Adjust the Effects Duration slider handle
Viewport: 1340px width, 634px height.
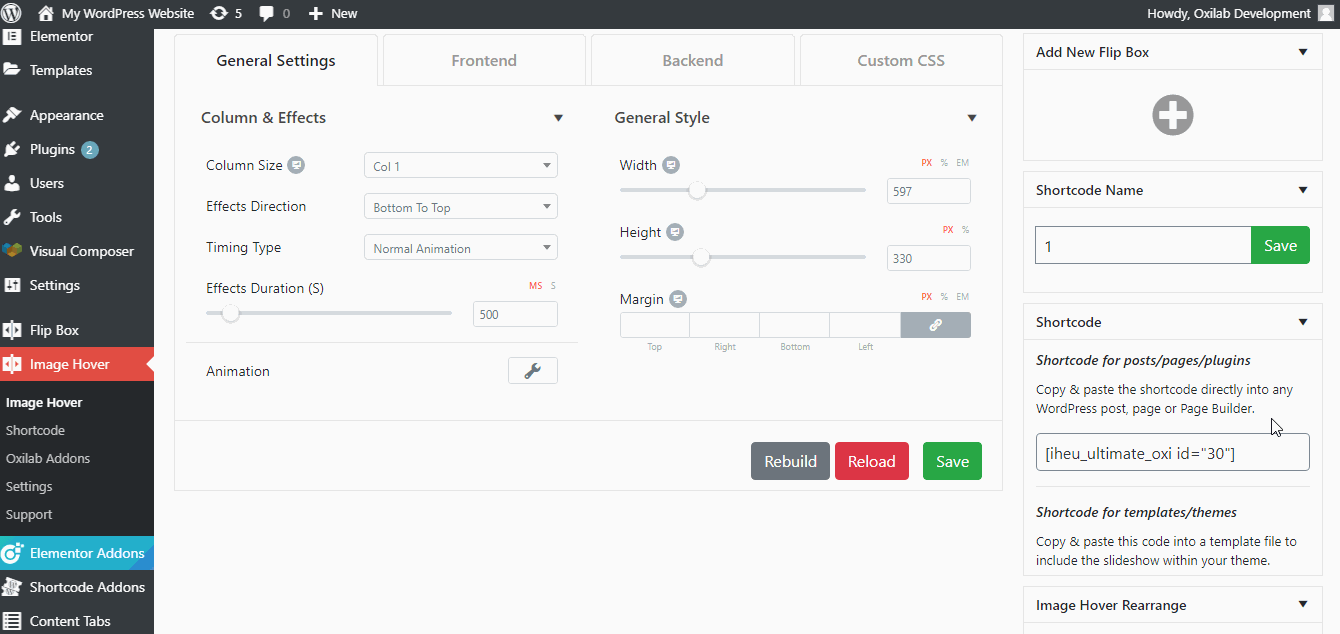[x=231, y=313]
